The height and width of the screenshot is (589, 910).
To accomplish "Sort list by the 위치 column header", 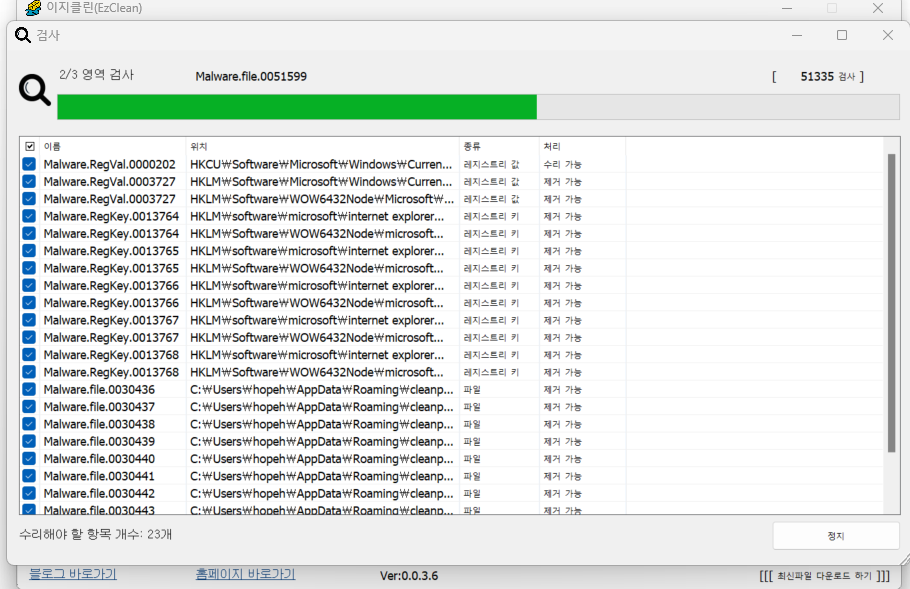I will 323,147.
